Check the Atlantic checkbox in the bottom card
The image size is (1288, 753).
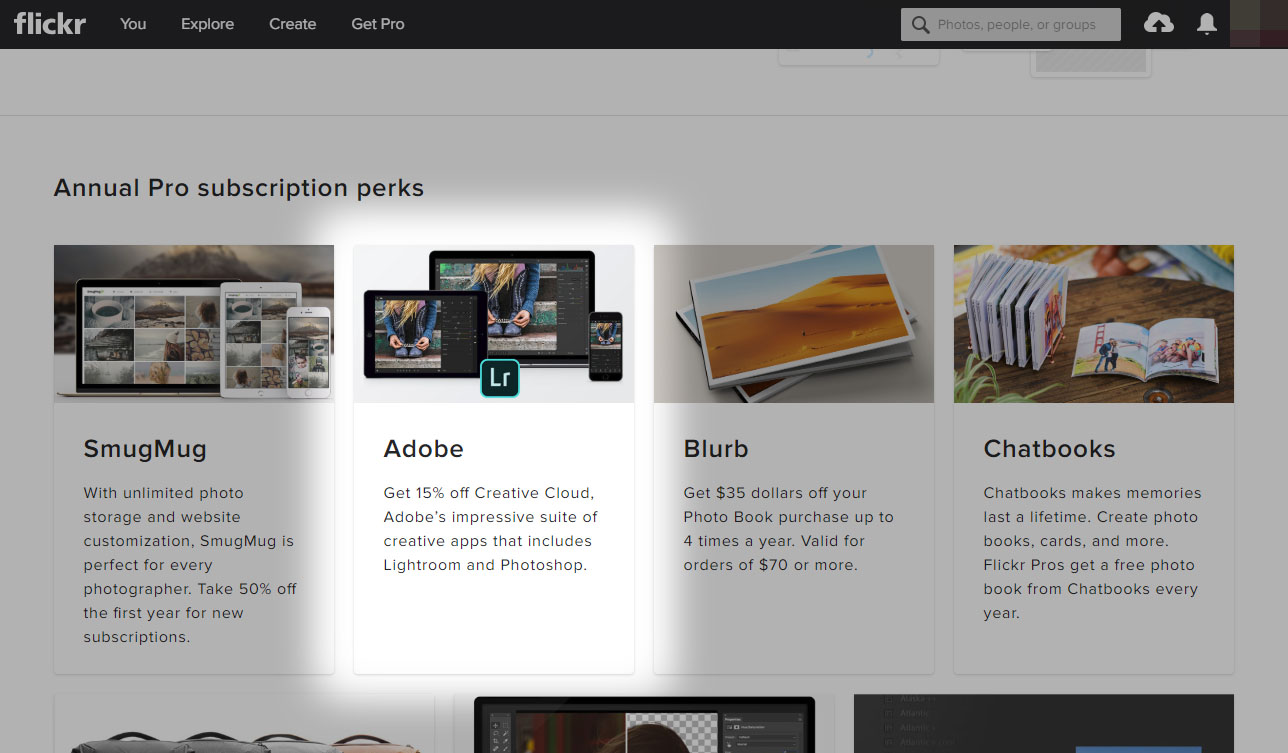pos(889,713)
